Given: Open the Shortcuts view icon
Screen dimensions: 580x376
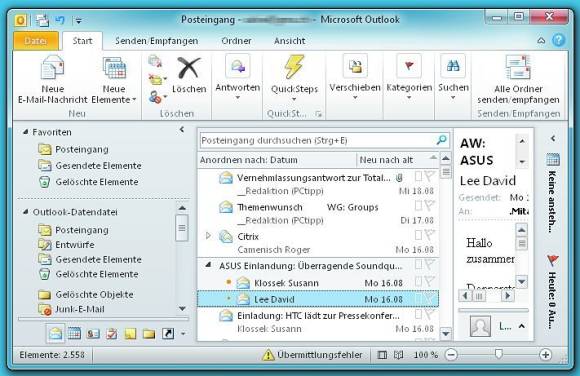Looking at the screenshot, I should (168, 334).
